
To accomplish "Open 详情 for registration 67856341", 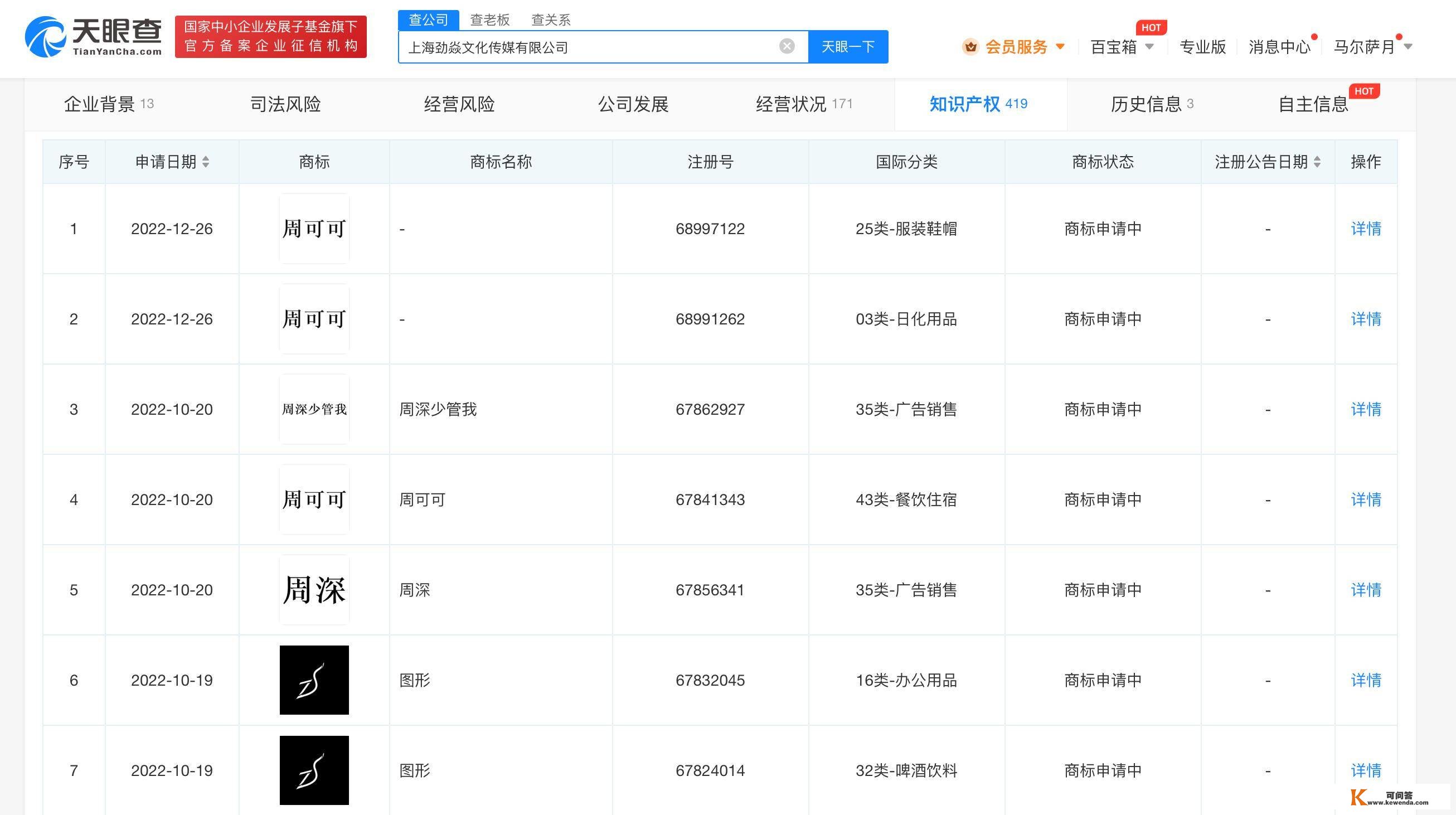I will point(1366,590).
